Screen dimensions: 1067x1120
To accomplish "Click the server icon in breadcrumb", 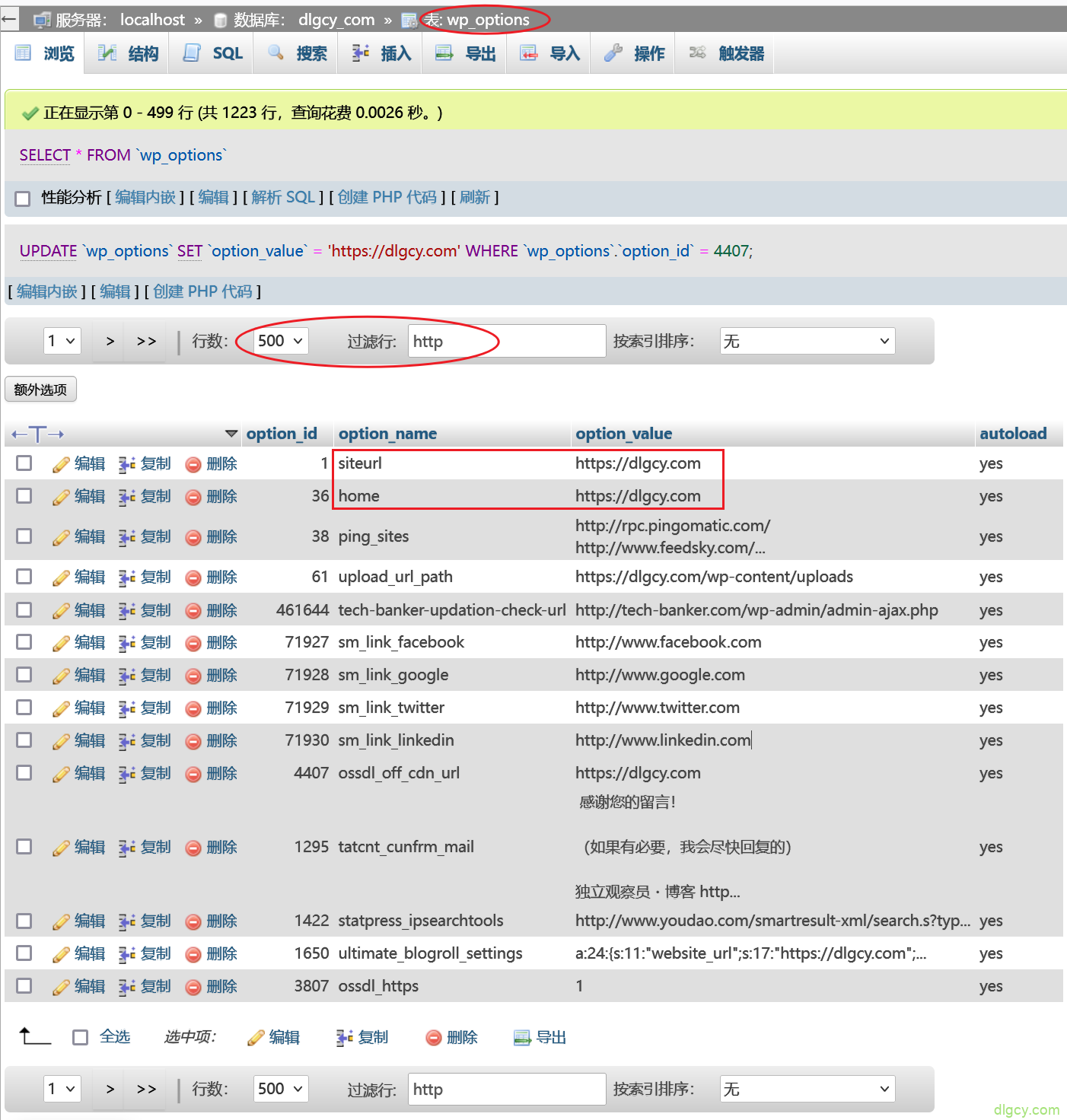I will point(43,20).
